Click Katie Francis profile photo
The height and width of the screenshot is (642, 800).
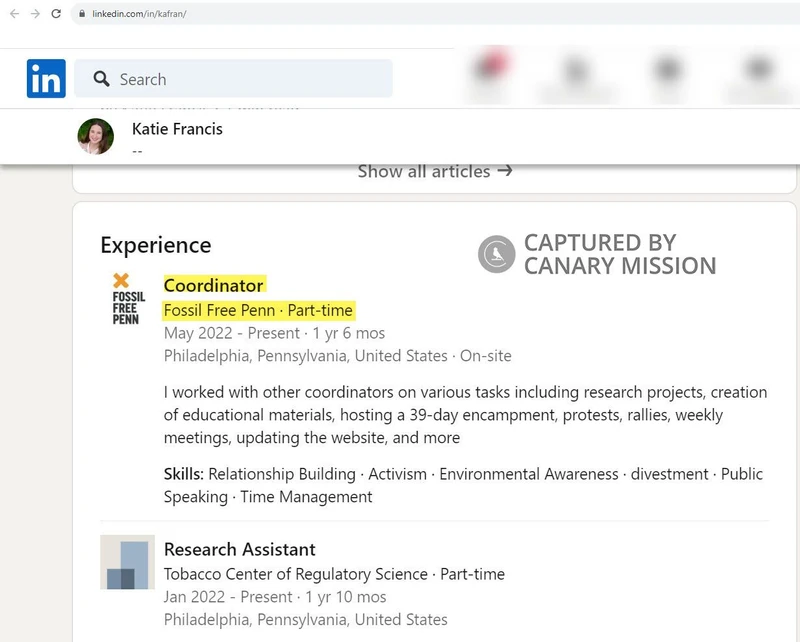pos(95,136)
